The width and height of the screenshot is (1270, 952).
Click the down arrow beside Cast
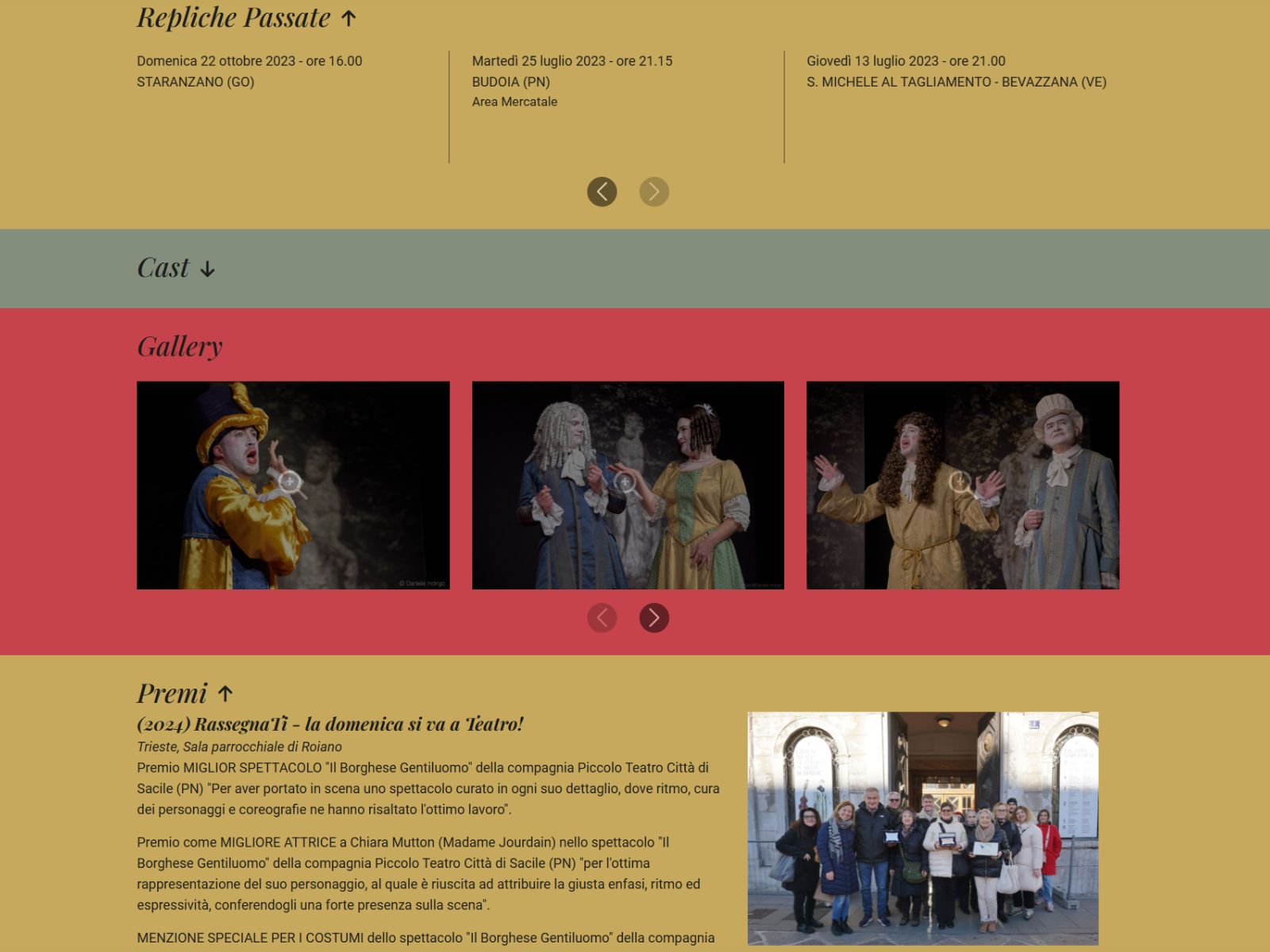pos(207,270)
